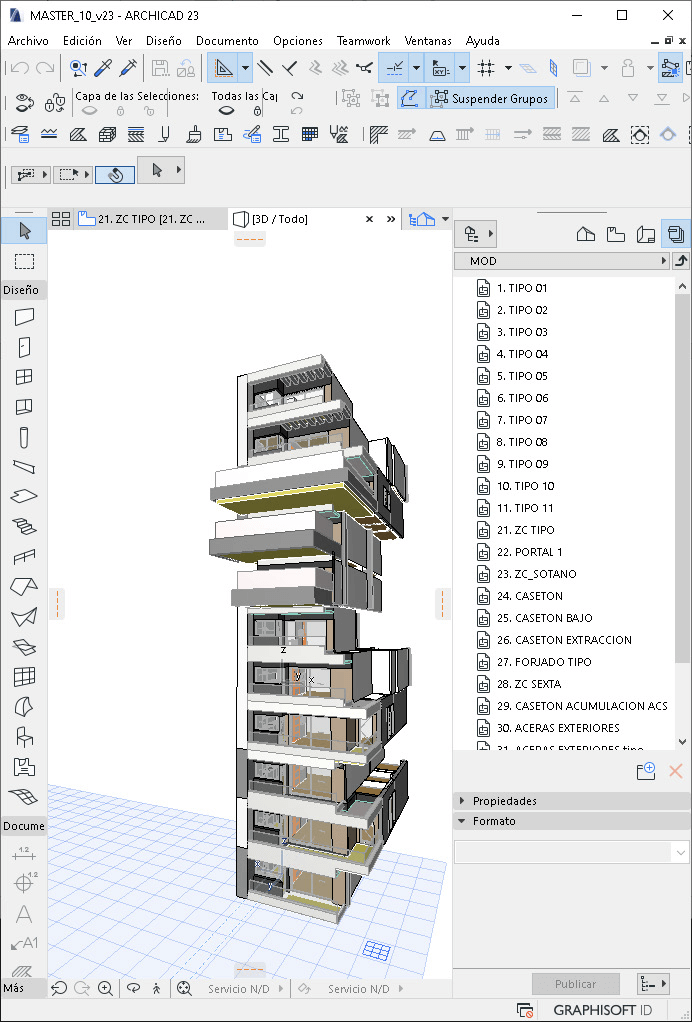This screenshot has width=692, height=1022.
Task: Select the Column tool
Action: 24,437
